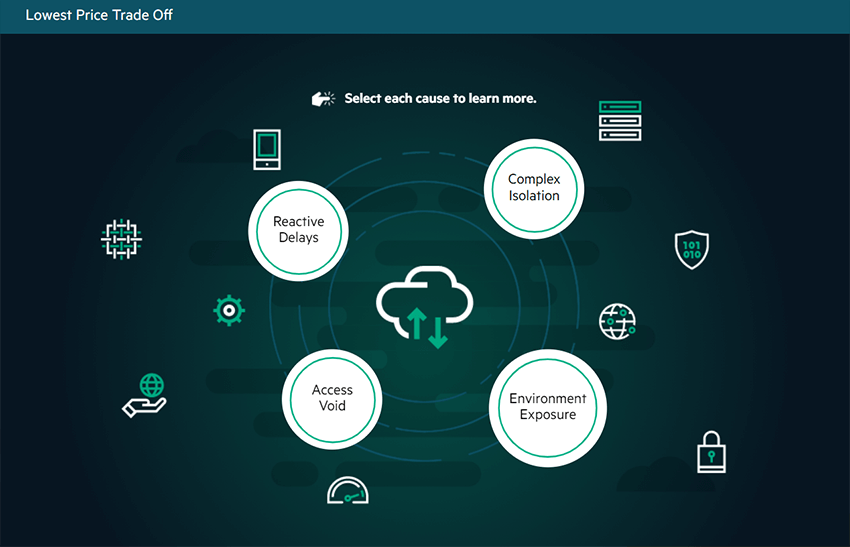850x547 pixels.
Task: Click the circuit grid chip icon
Action: [x=123, y=240]
